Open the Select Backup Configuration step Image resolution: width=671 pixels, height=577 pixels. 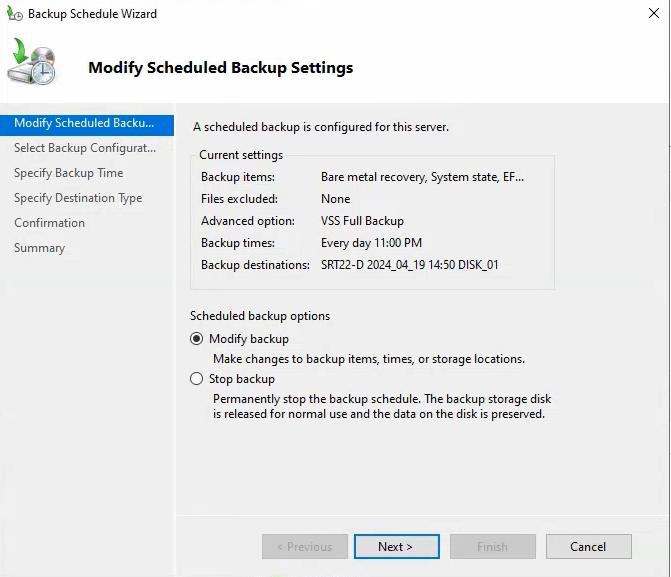(x=85, y=148)
